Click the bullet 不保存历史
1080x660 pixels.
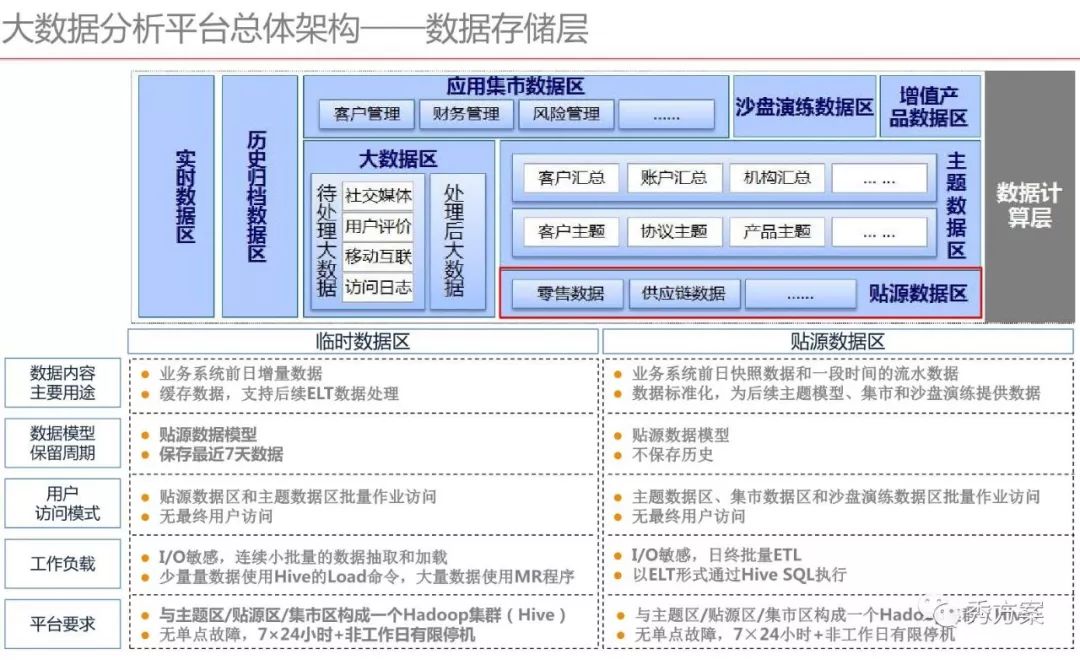point(672,455)
